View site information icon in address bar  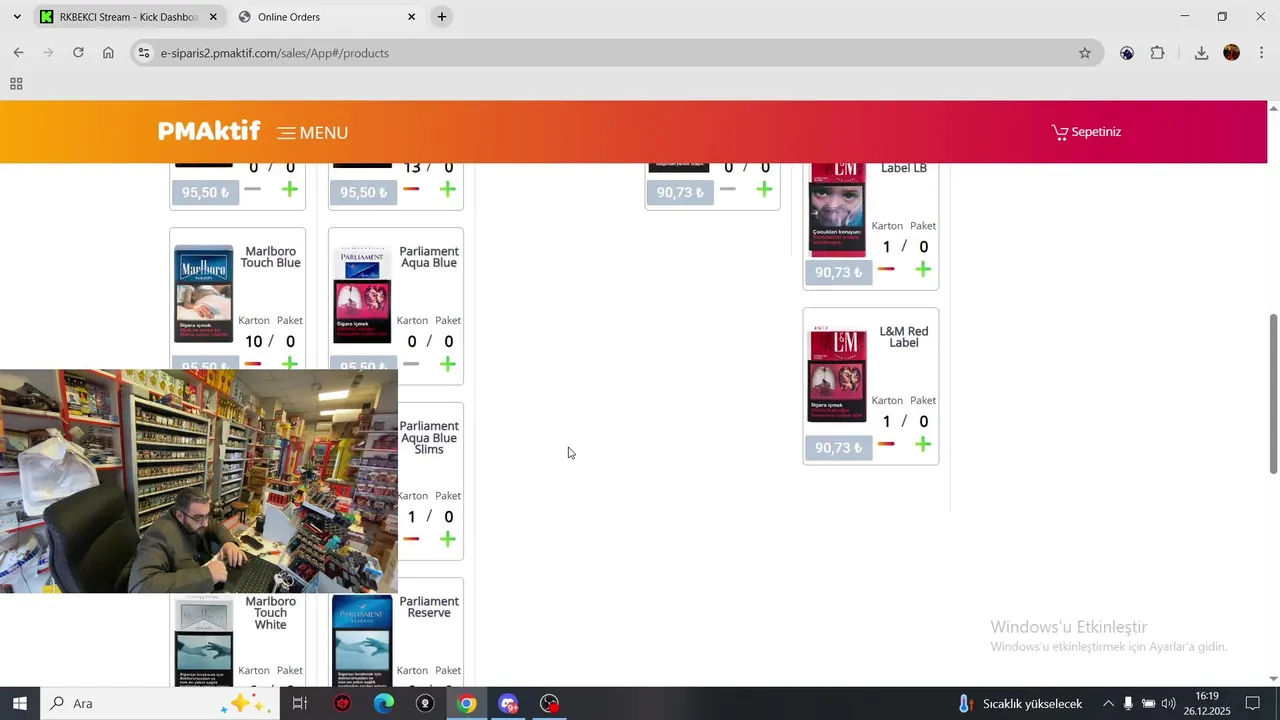(144, 53)
